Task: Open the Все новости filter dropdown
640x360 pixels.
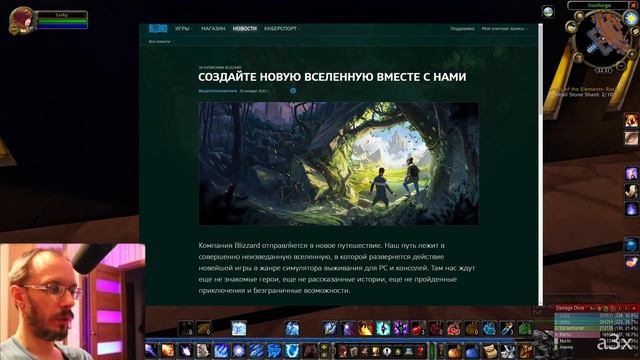Action: click(x=161, y=42)
